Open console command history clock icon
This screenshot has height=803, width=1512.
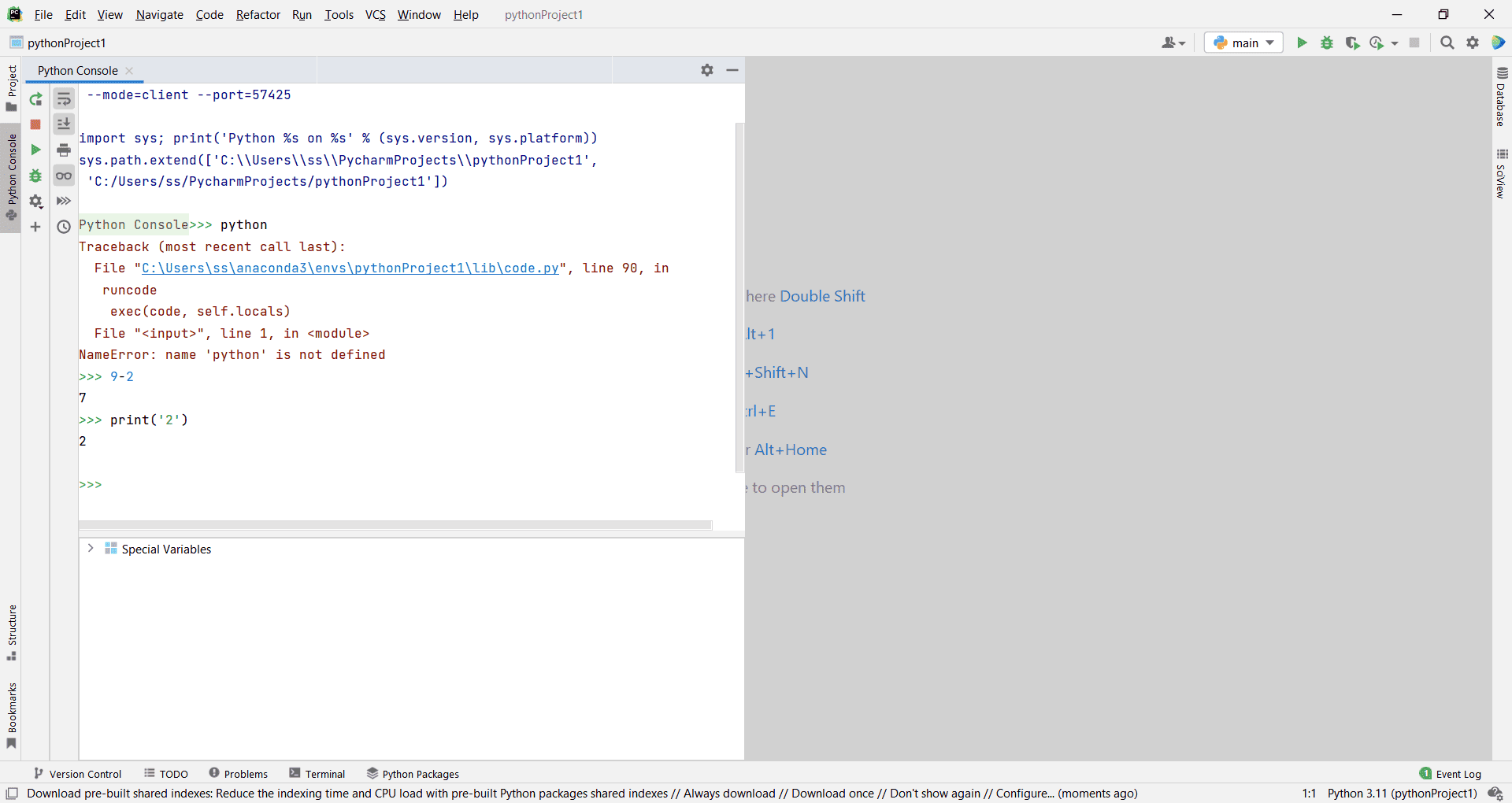(x=64, y=227)
